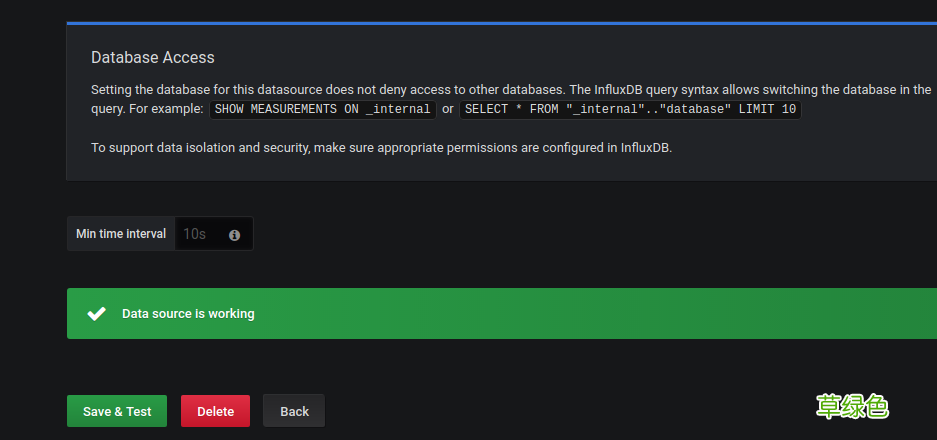
Task: Click the Database Access heading
Action: 152,57
